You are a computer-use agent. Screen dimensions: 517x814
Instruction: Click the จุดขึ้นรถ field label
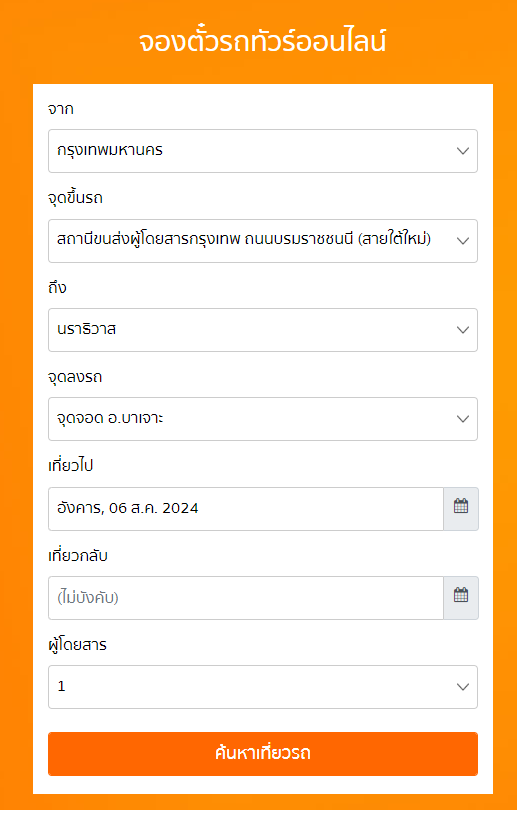[75, 198]
